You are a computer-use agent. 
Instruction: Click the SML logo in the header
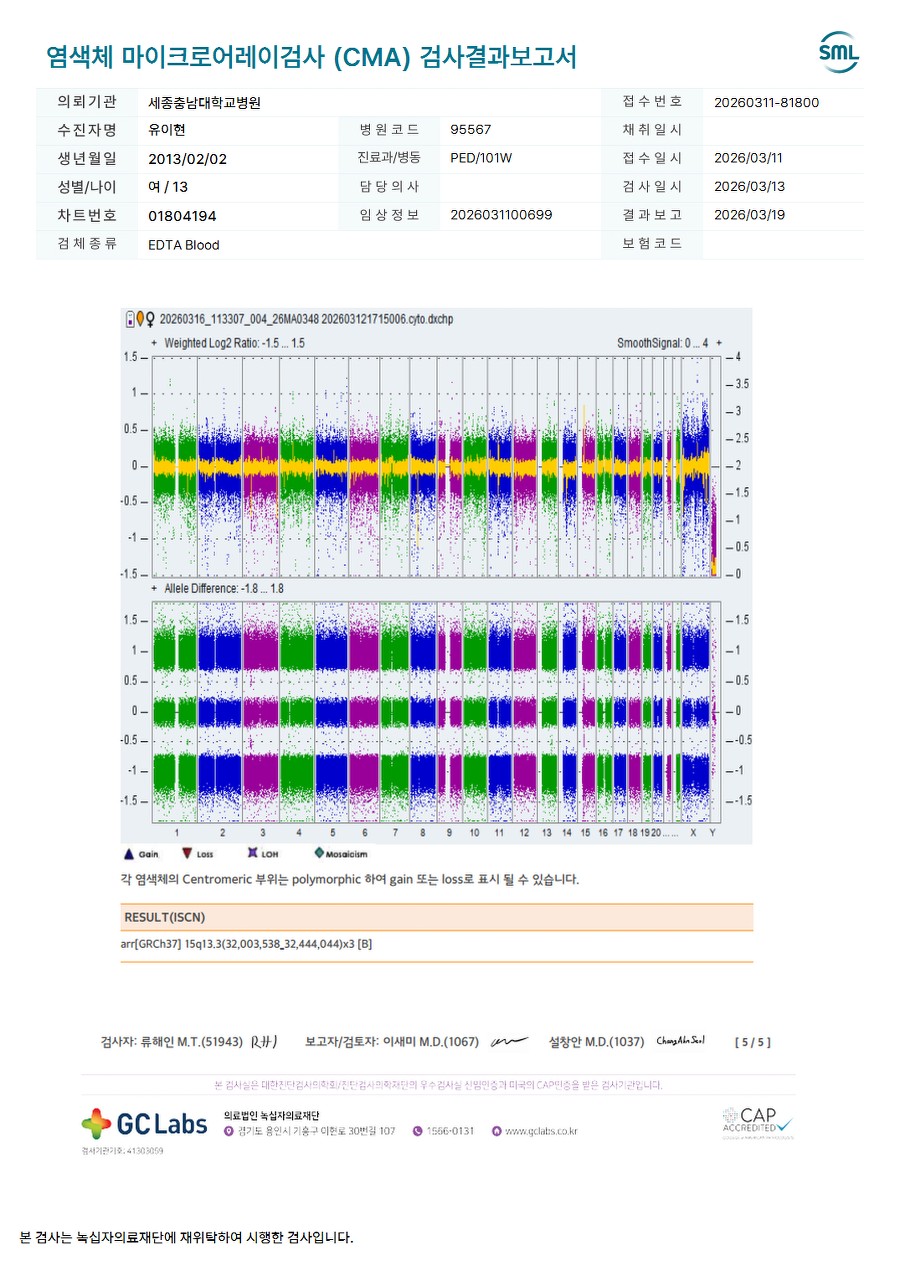tap(838, 53)
